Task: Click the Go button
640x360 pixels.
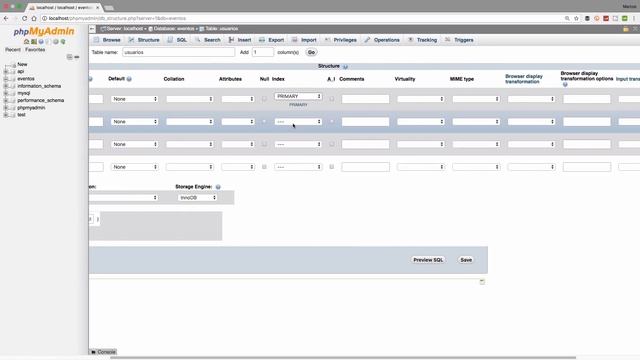Action: click(311, 52)
